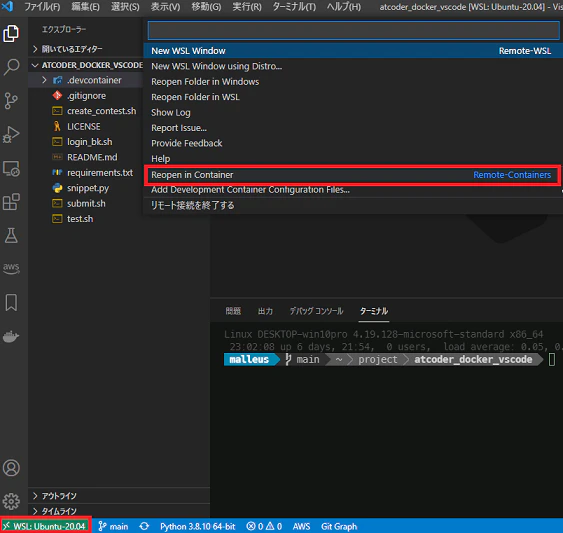Click the command palette input box
This screenshot has width=563, height=533.
tap(353, 31)
